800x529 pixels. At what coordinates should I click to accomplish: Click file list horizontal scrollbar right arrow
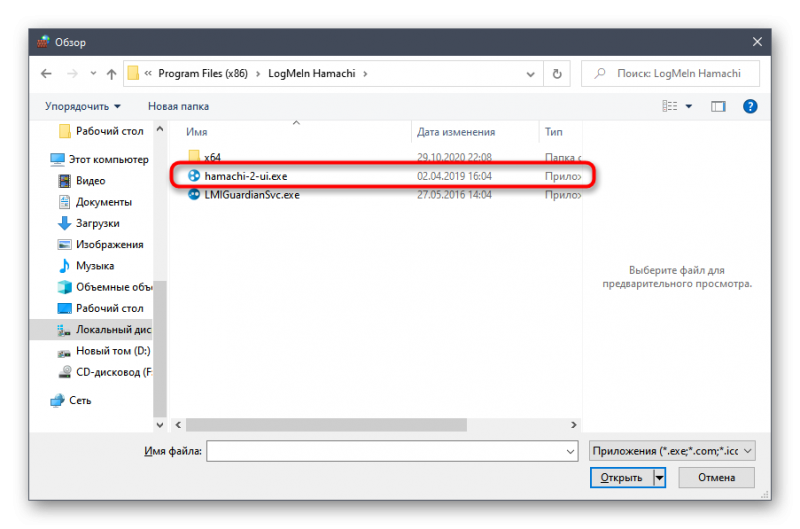(x=573, y=425)
